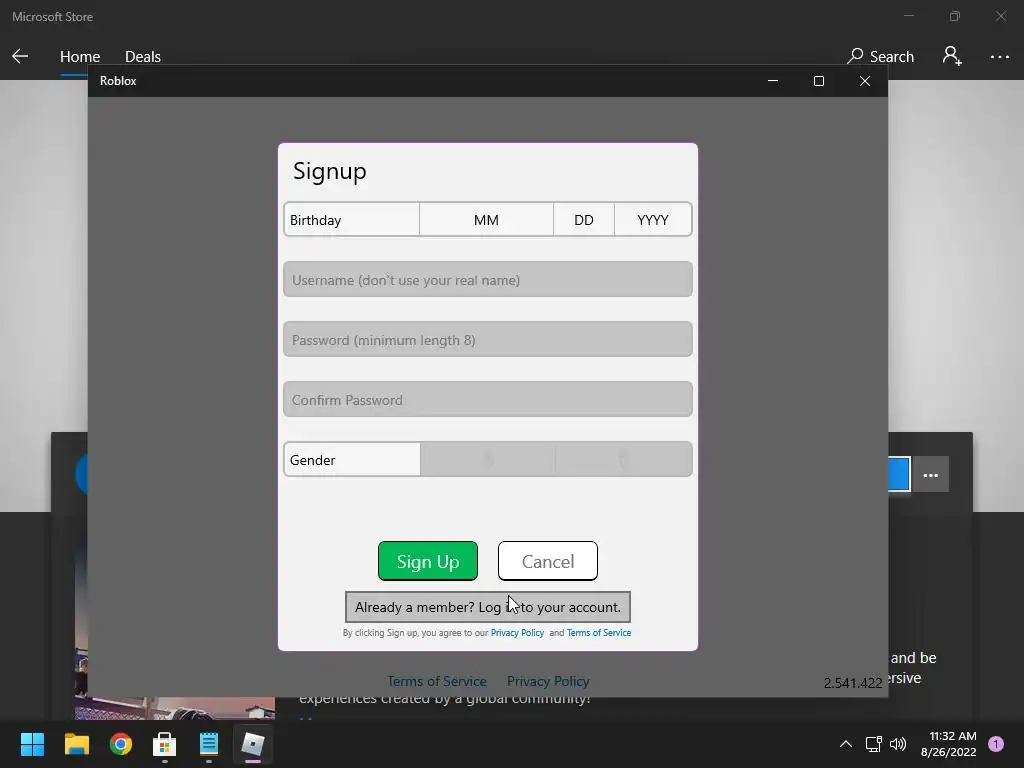Viewport: 1024px width, 768px height.
Task: Show hidden system tray icons
Action: click(x=846, y=744)
